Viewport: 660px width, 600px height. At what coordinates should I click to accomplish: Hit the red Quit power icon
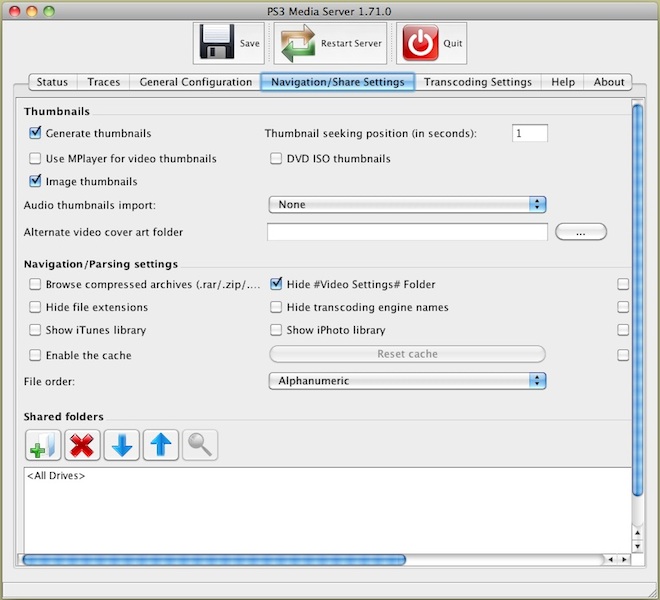coord(419,44)
